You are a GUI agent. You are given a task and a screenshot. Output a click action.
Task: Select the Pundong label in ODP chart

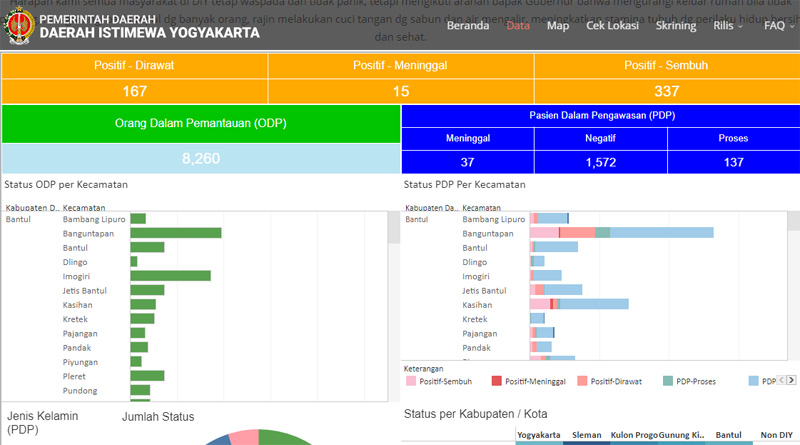click(x=80, y=390)
